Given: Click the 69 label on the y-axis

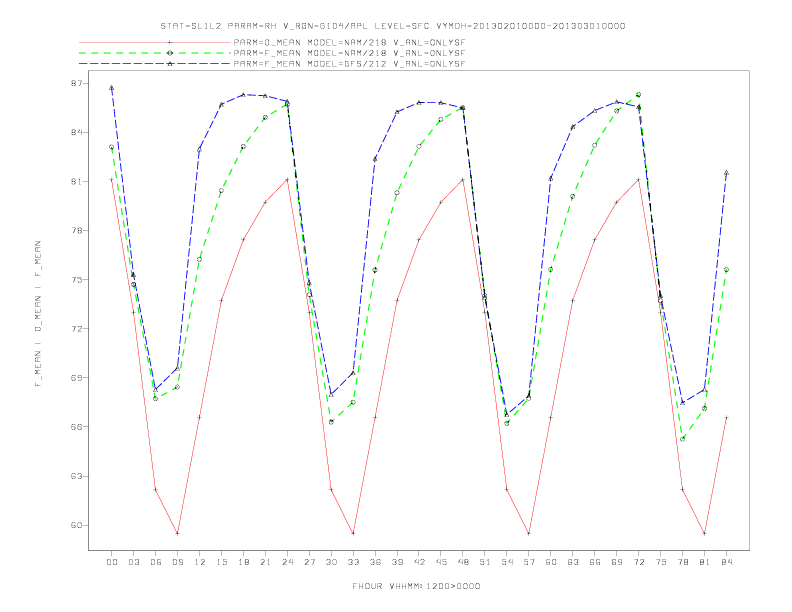Looking at the screenshot, I should click(76, 377).
